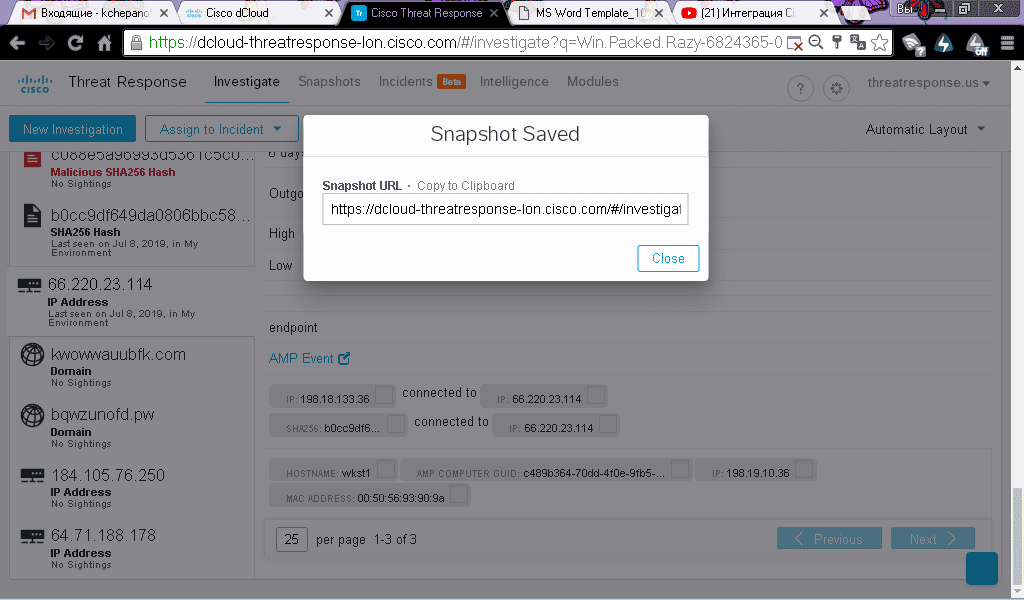The height and width of the screenshot is (600, 1024).
Task: Click the Cisco logo
Action: [35, 83]
